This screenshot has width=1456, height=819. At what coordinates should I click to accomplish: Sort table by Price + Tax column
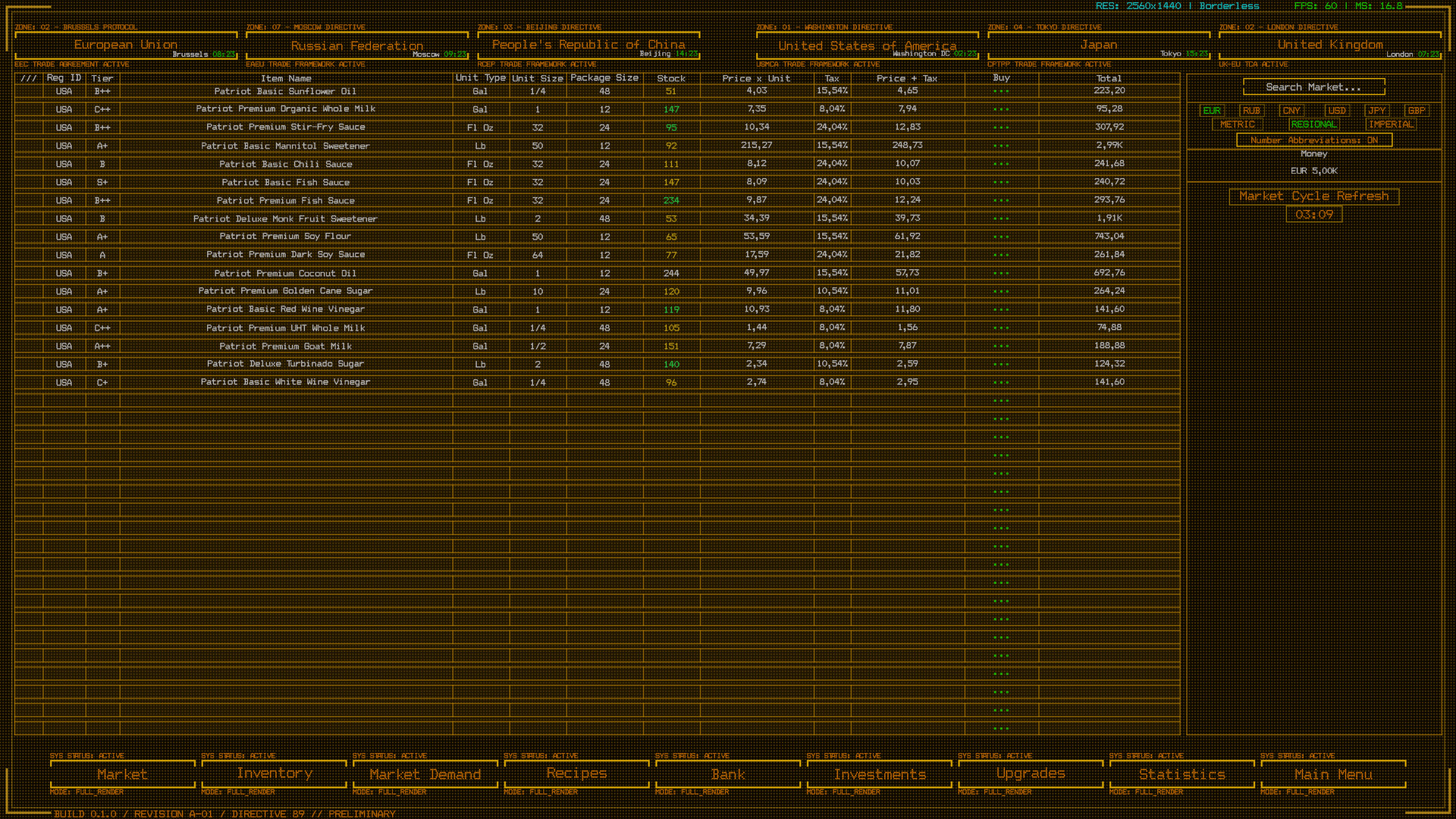907,78
